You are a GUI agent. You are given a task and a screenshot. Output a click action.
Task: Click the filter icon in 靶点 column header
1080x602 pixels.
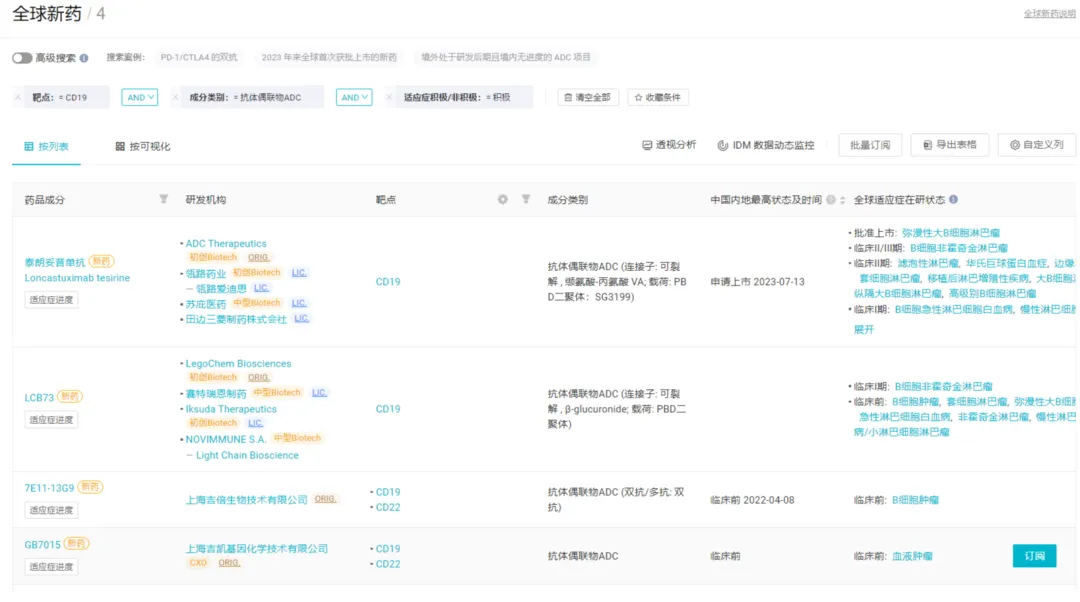526,199
